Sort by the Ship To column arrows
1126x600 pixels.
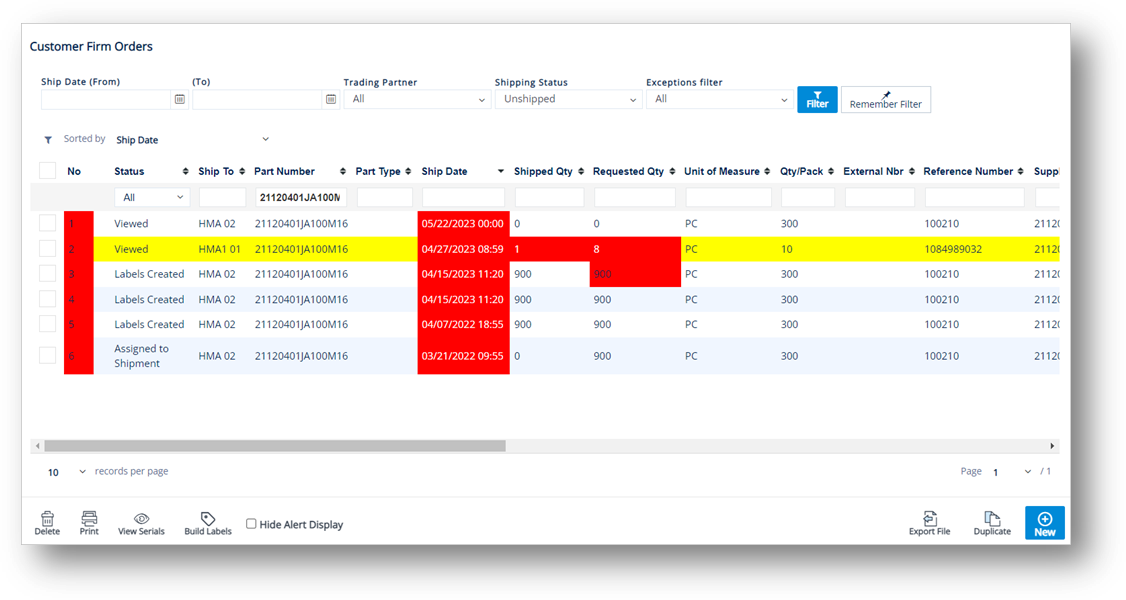tap(242, 172)
